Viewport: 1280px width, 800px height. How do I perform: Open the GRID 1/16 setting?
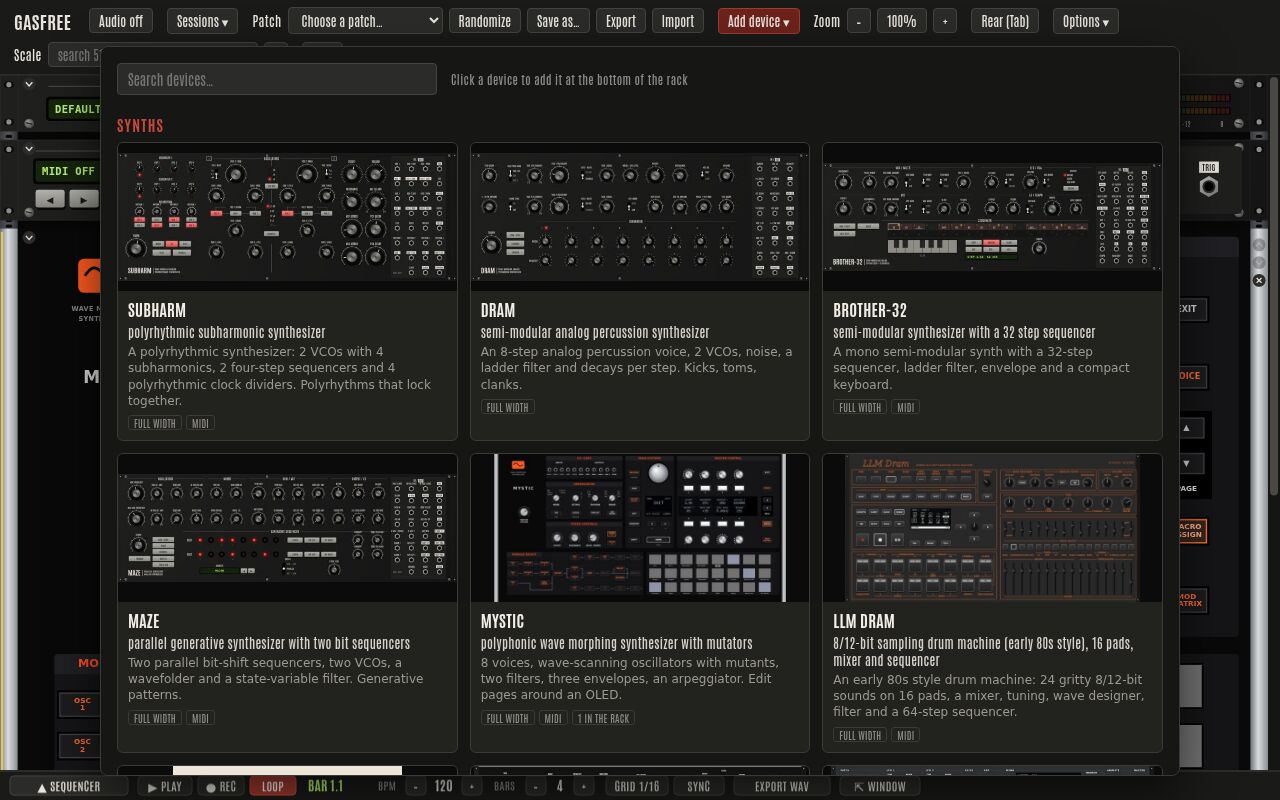(x=637, y=787)
